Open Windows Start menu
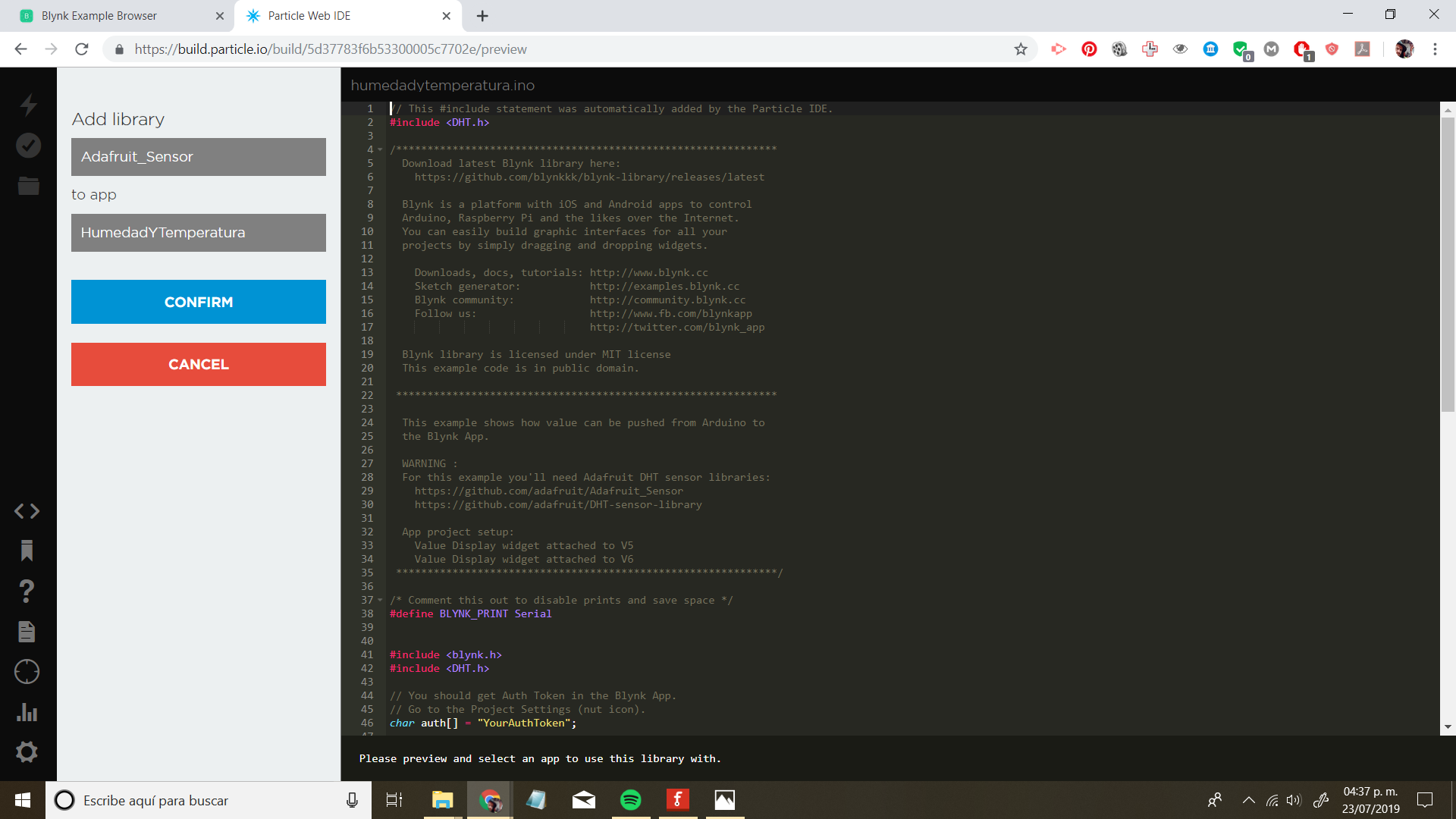 (23, 800)
